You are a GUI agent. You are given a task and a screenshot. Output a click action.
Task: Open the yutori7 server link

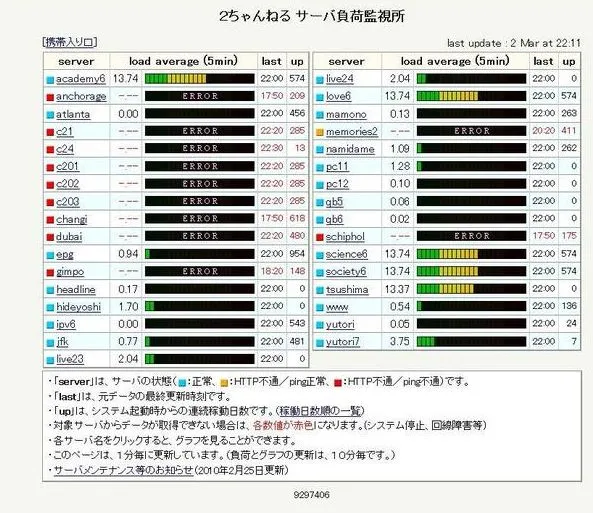343,342
